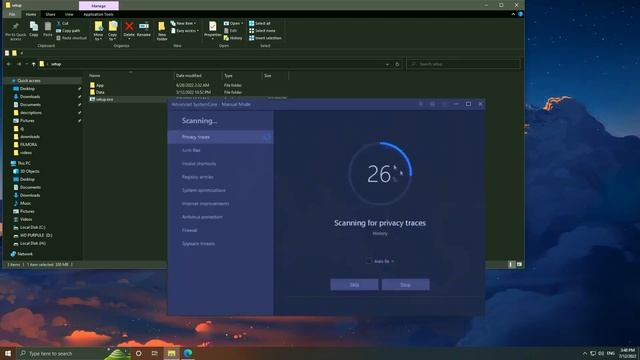This screenshot has height=360, width=640.
Task: Select Privacy traces in the scan list
Action: [220, 137]
